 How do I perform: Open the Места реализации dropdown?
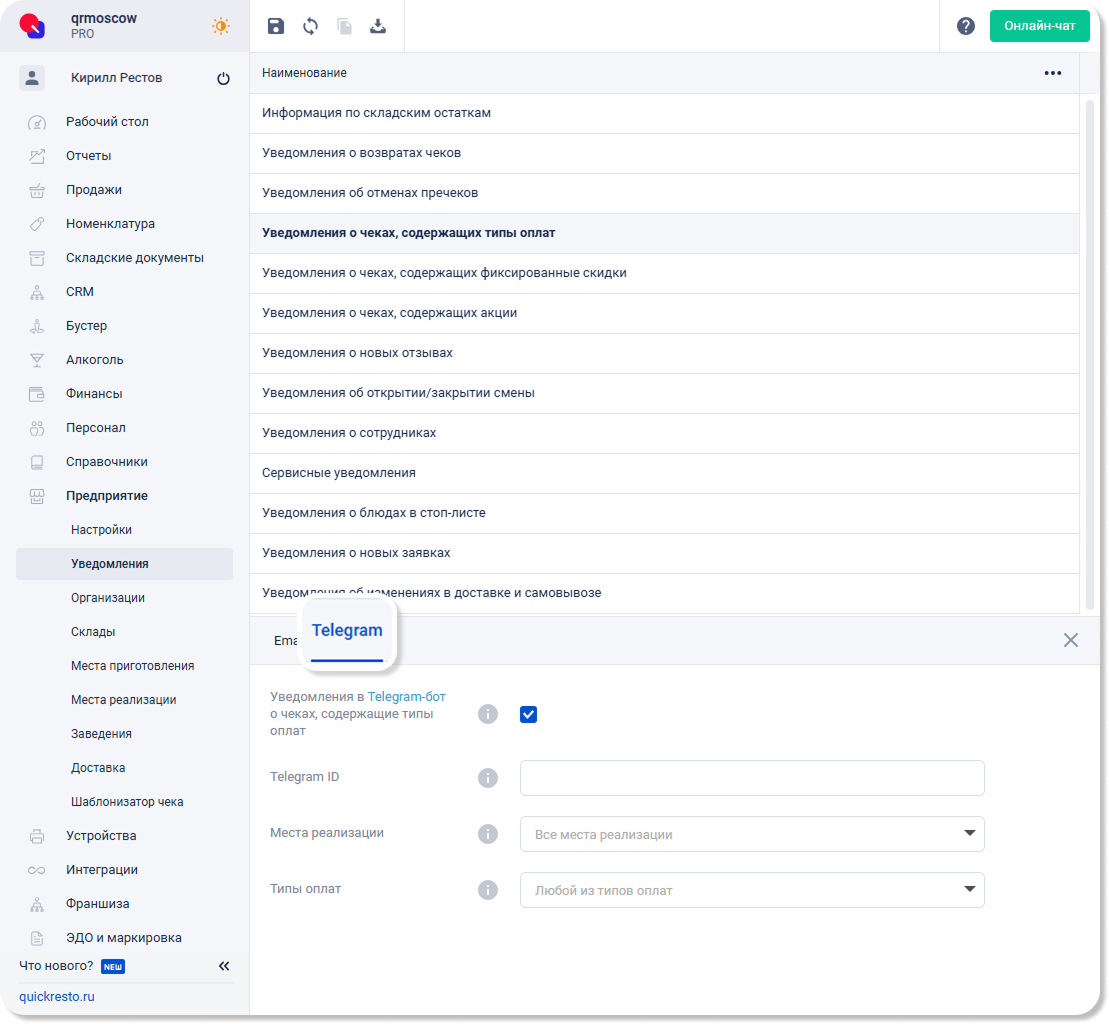pyautogui.click(x=751, y=834)
